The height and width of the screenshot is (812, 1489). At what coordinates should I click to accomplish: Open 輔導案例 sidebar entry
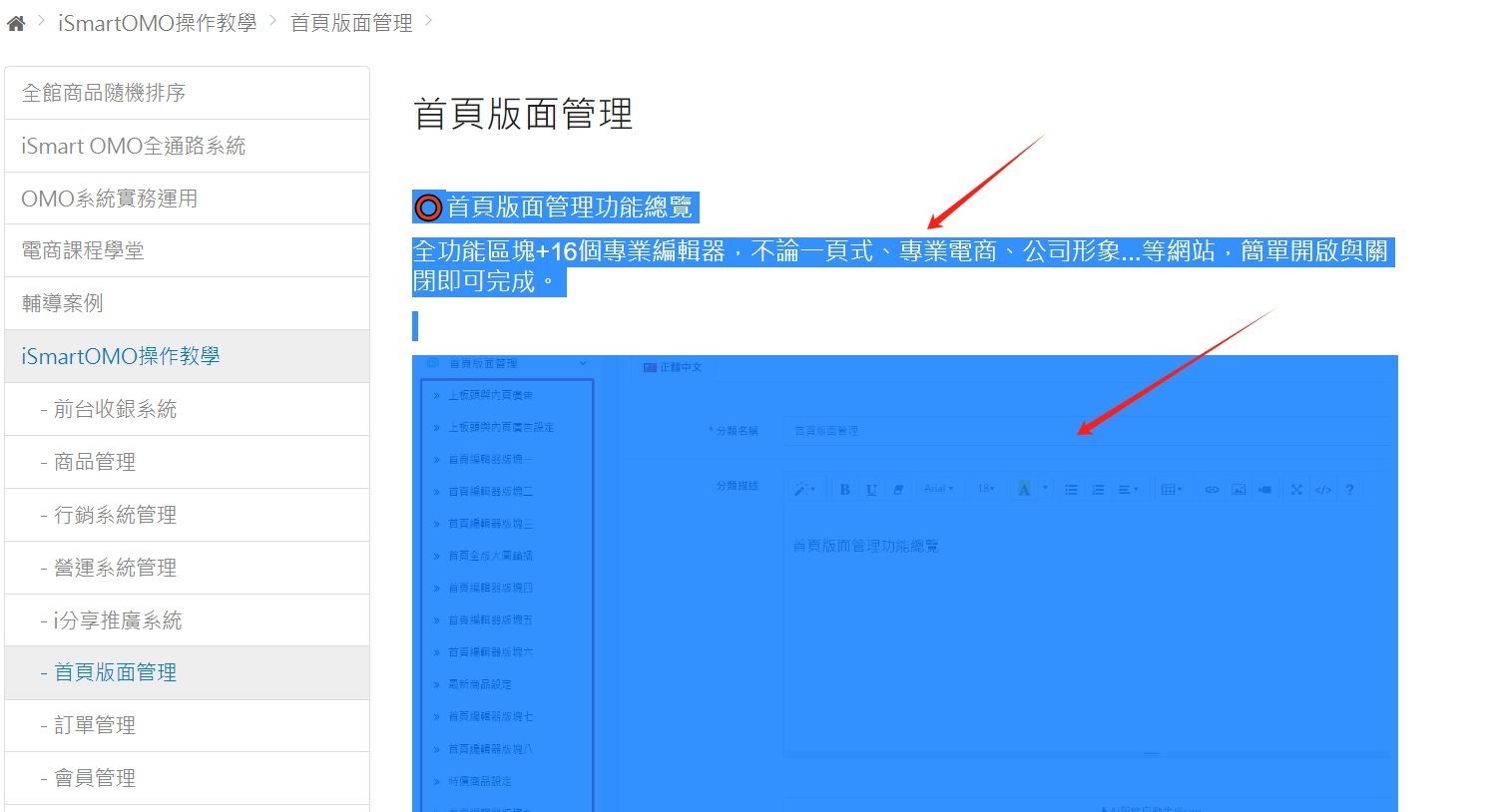click(187, 303)
